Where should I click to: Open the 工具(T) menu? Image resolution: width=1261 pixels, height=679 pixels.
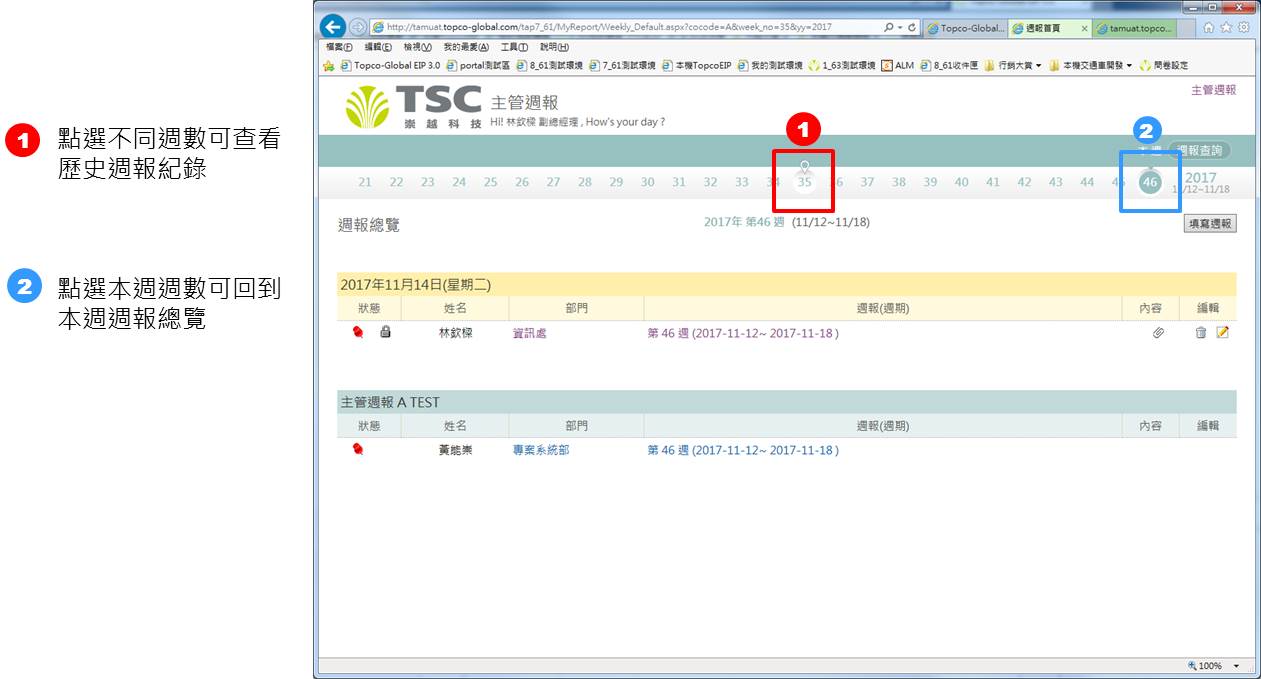click(514, 47)
